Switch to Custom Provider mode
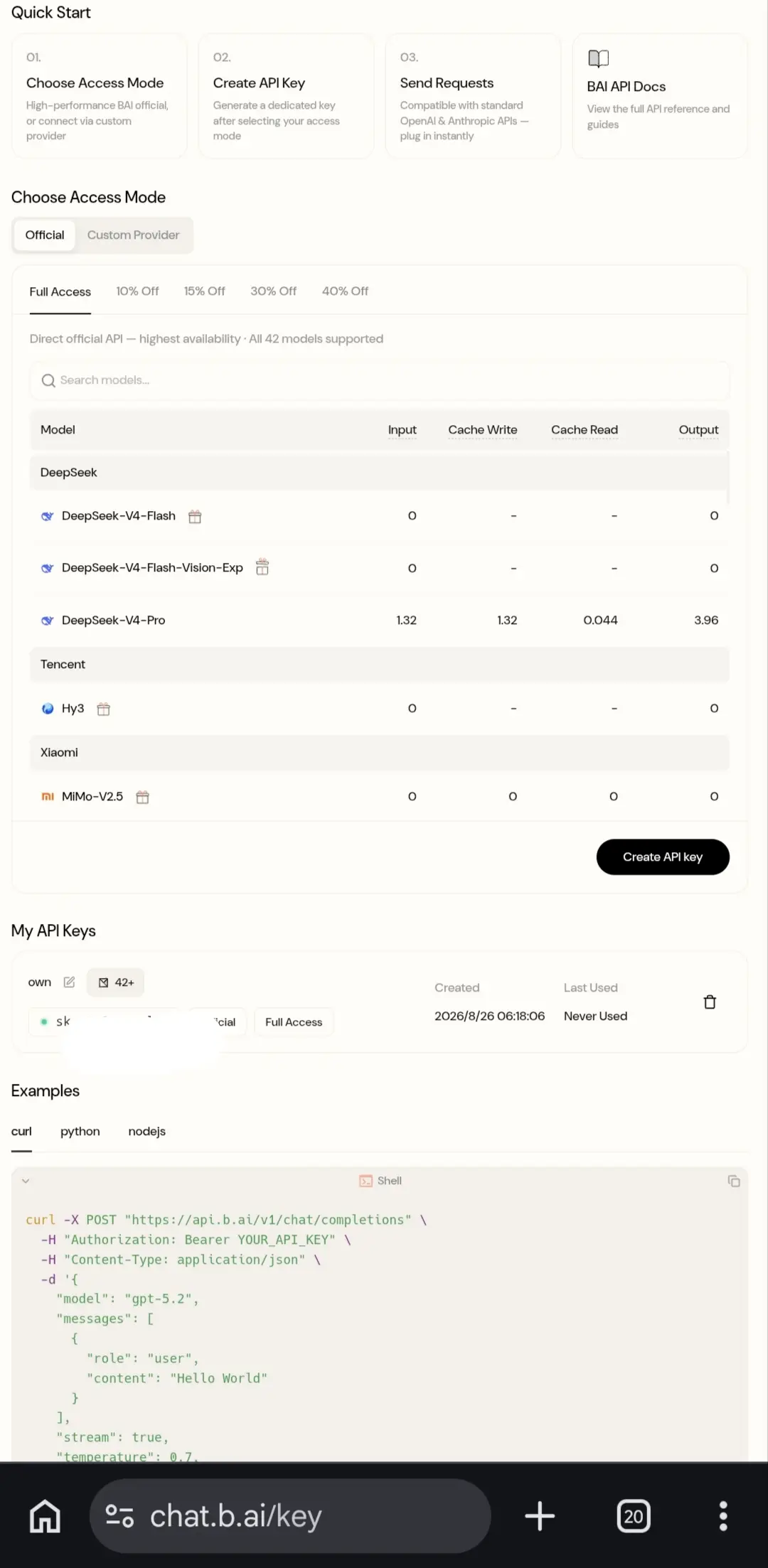Viewport: 768px width, 1568px height. (133, 235)
